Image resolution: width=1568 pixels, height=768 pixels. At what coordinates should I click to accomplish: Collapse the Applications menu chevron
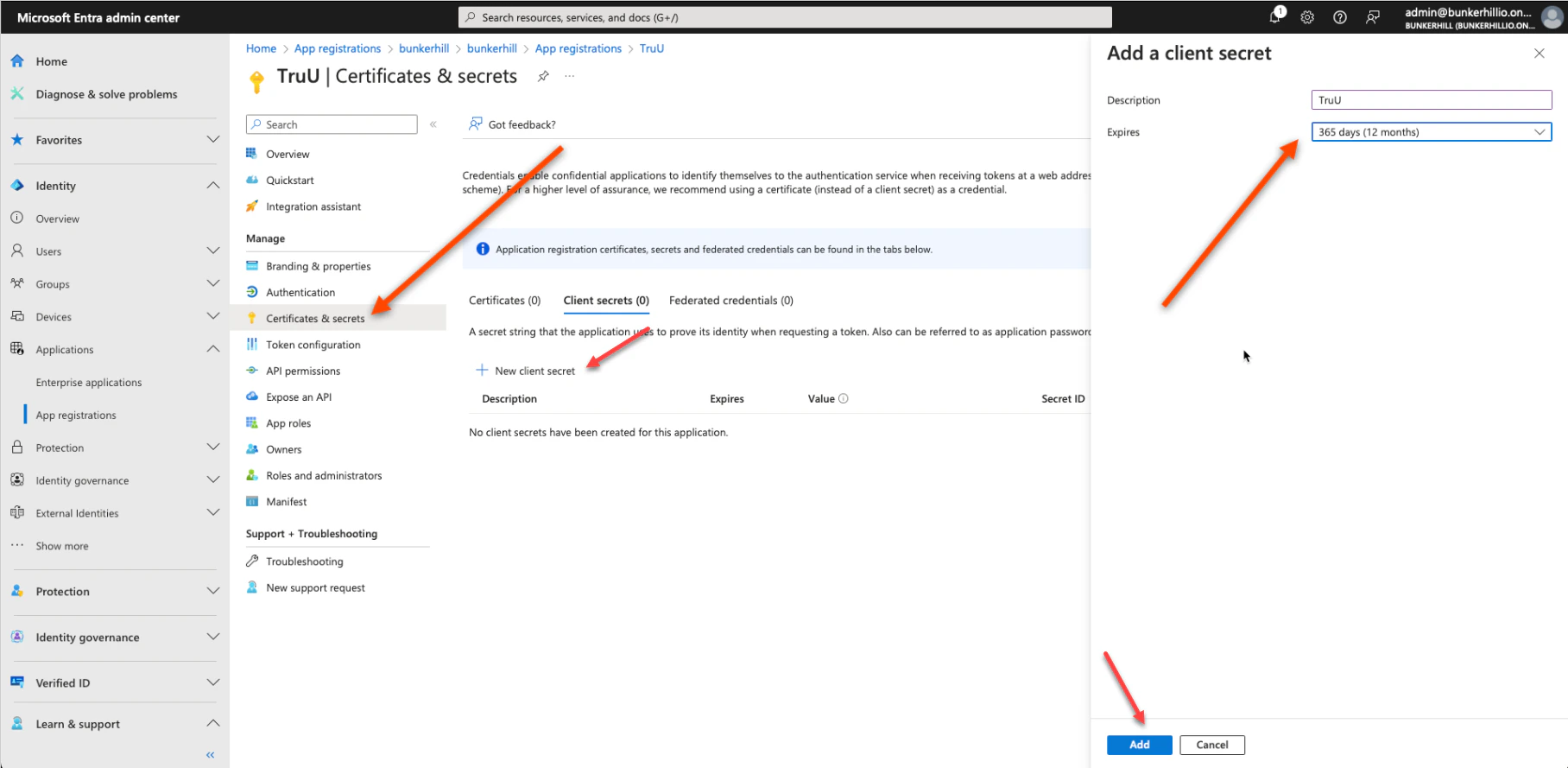pyautogui.click(x=213, y=349)
